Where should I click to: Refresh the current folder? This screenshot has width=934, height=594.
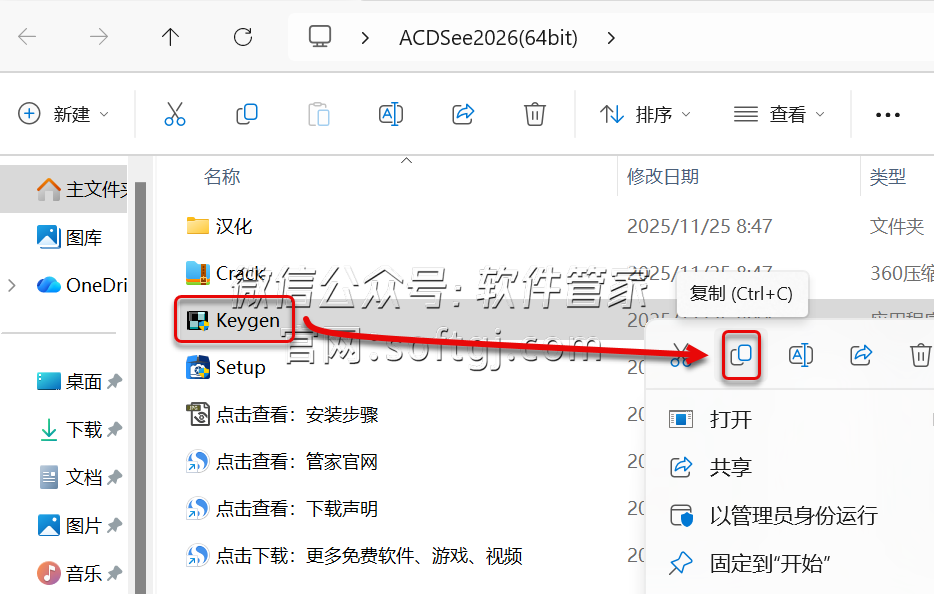click(243, 37)
